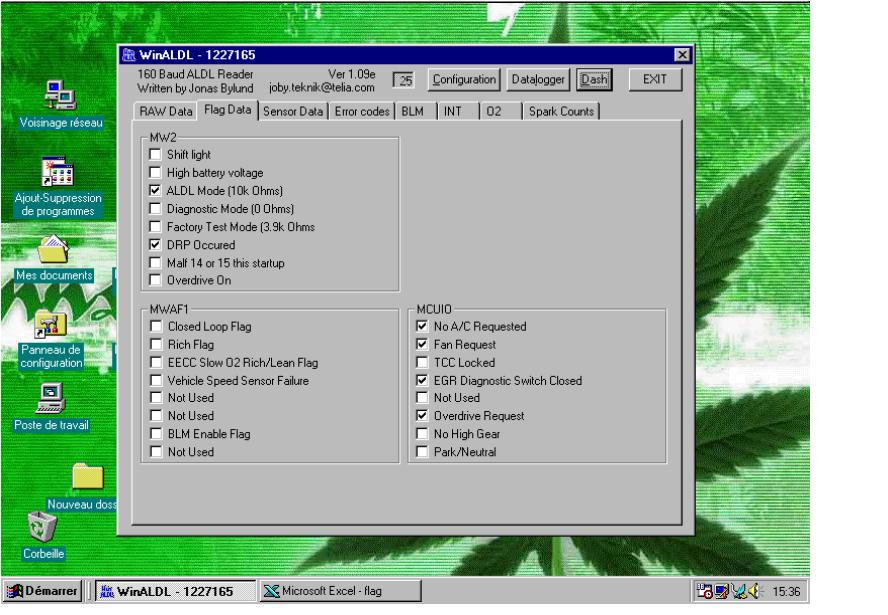Tick the Closed Loop Flag checkbox
The image size is (888, 615).
pyautogui.click(x=156, y=327)
